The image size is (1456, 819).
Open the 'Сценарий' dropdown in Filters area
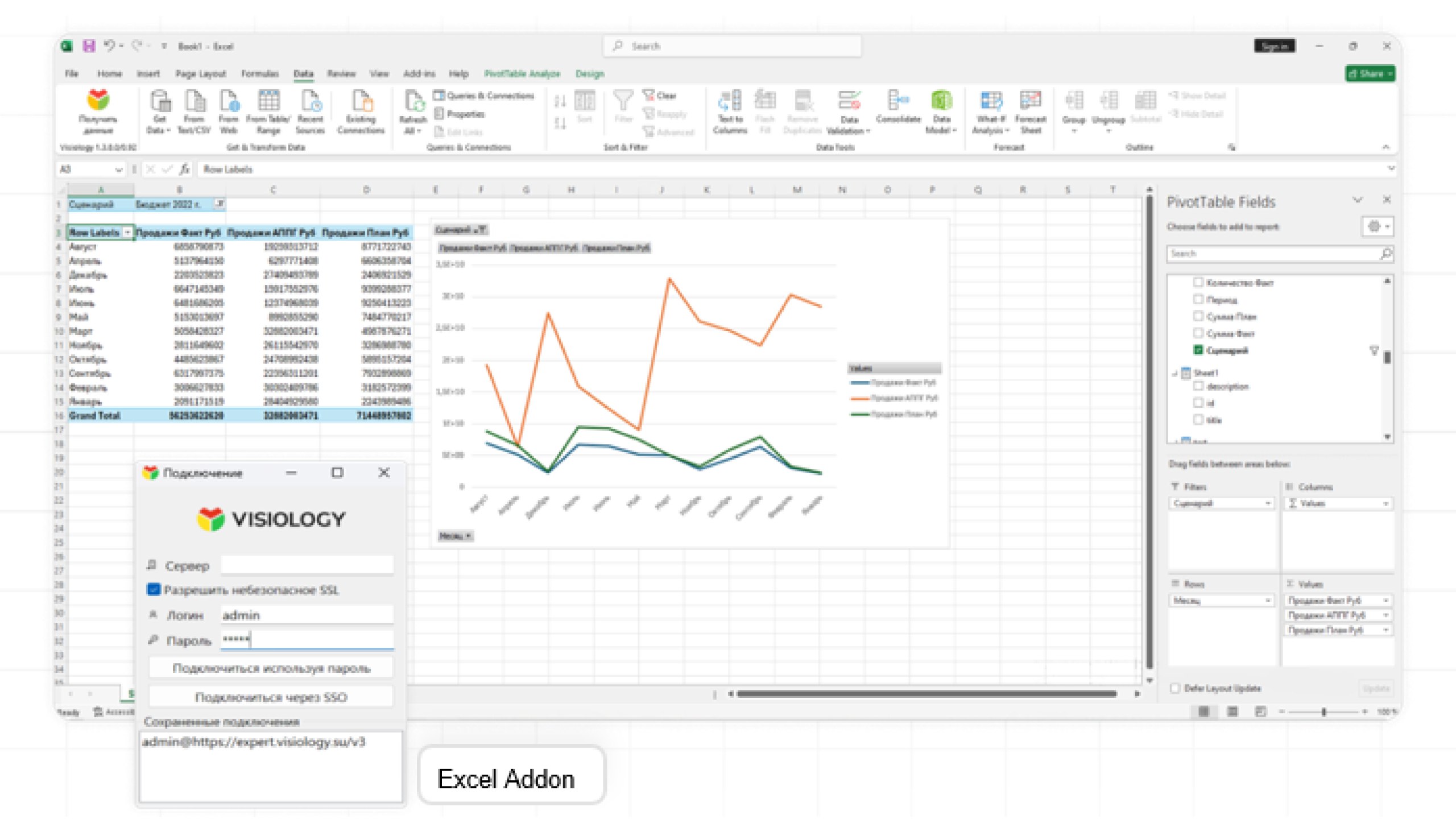pos(1267,503)
